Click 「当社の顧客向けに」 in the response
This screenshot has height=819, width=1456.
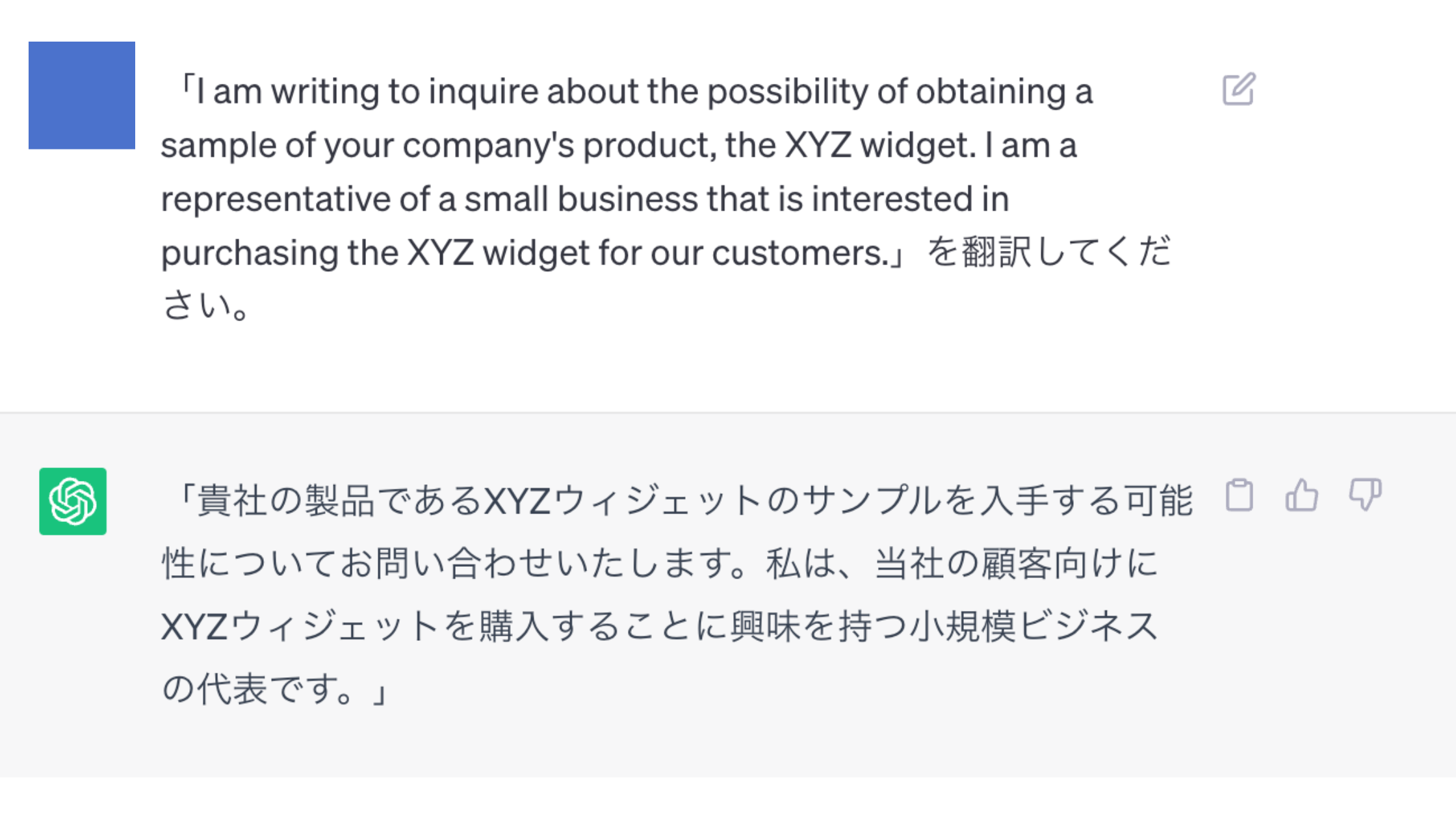1016,563
